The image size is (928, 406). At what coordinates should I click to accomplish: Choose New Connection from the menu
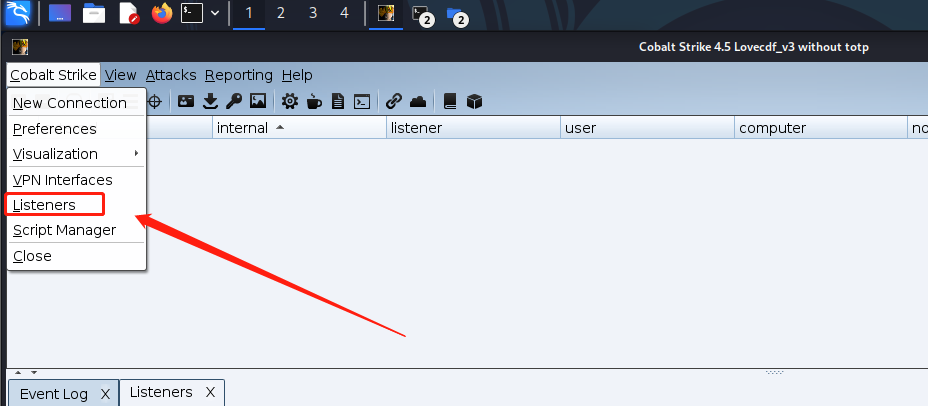point(76,103)
